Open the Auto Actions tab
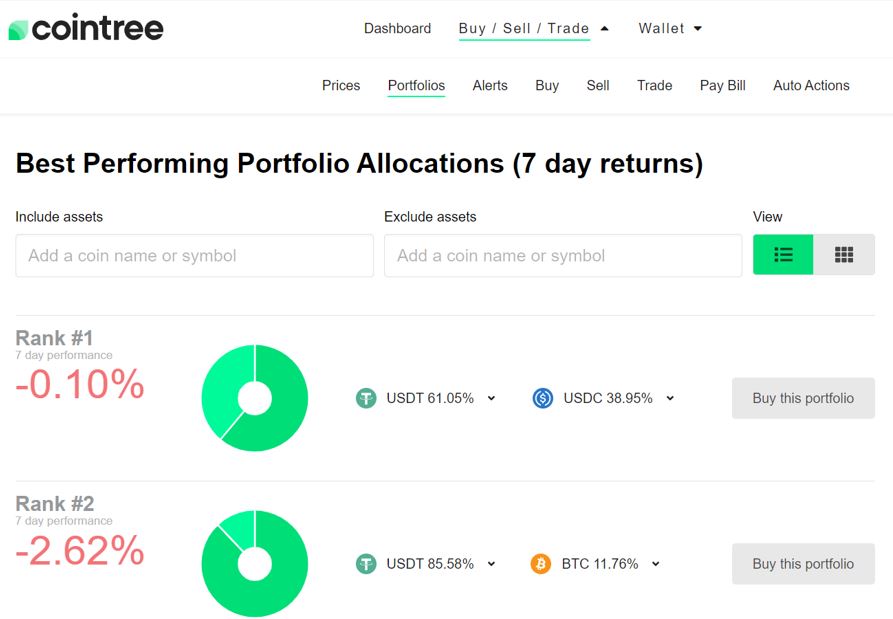893x619 pixels. pos(811,85)
